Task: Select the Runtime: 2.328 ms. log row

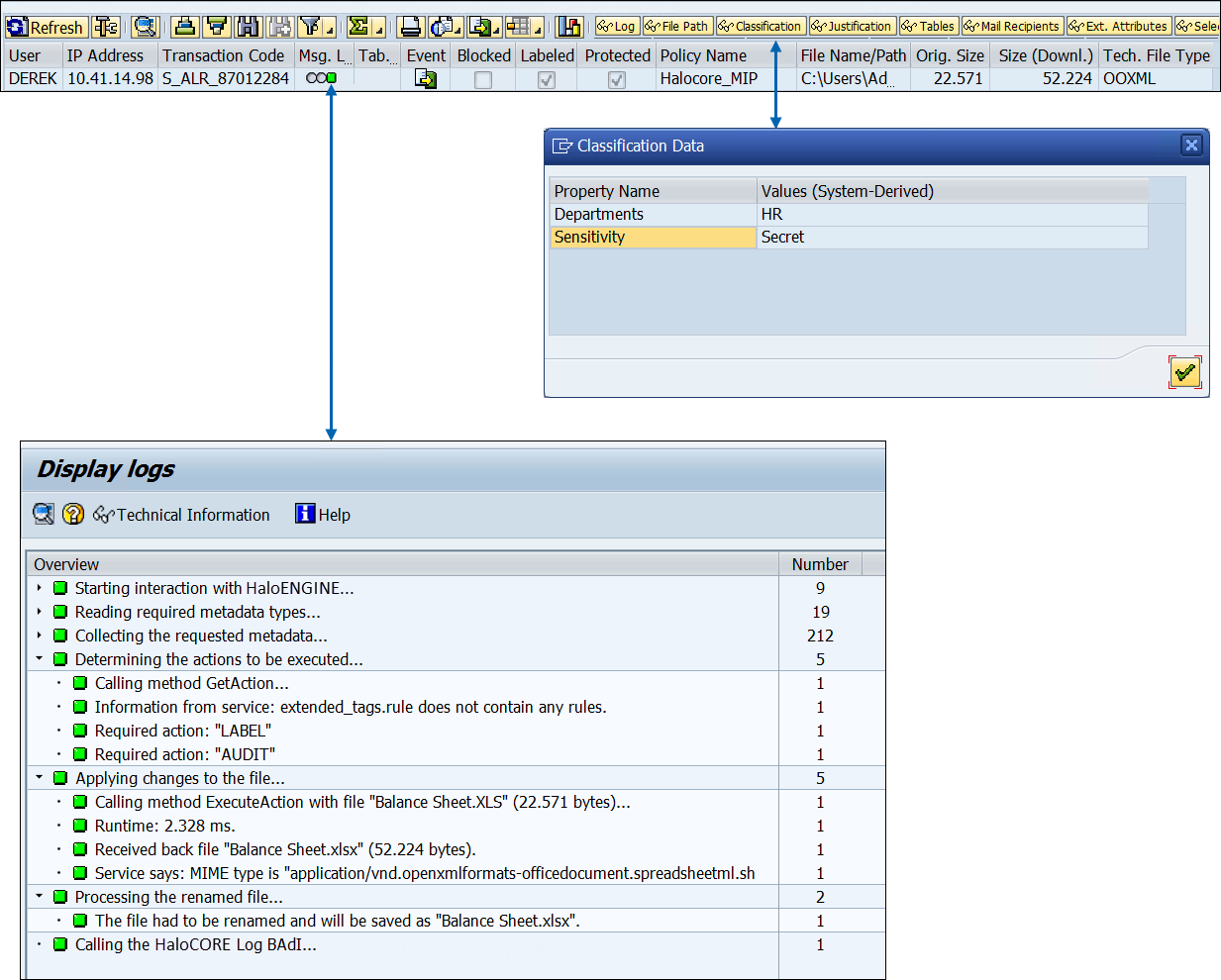Action: [x=456, y=826]
